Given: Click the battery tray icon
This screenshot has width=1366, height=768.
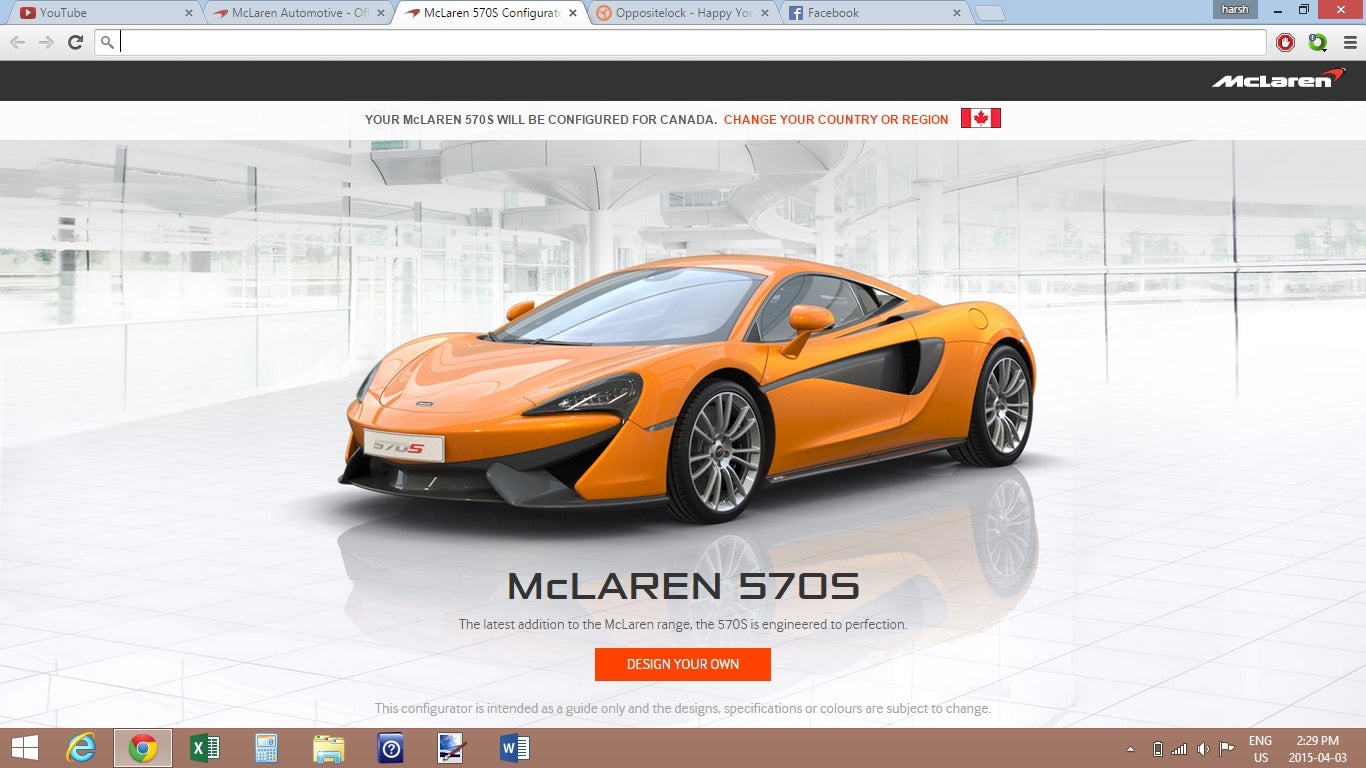Looking at the screenshot, I should (1158, 749).
